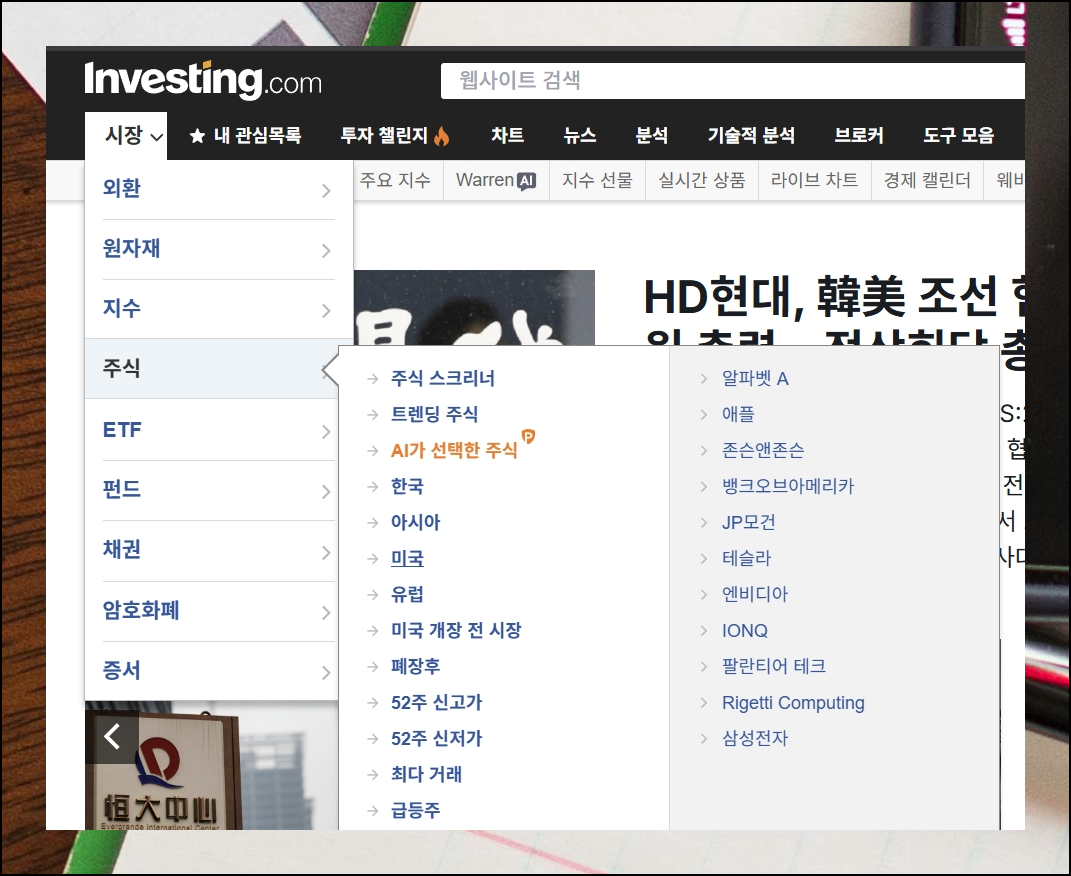Open the 52주 신저가 link
Viewport: 1071px width, 876px height.
click(x=436, y=739)
